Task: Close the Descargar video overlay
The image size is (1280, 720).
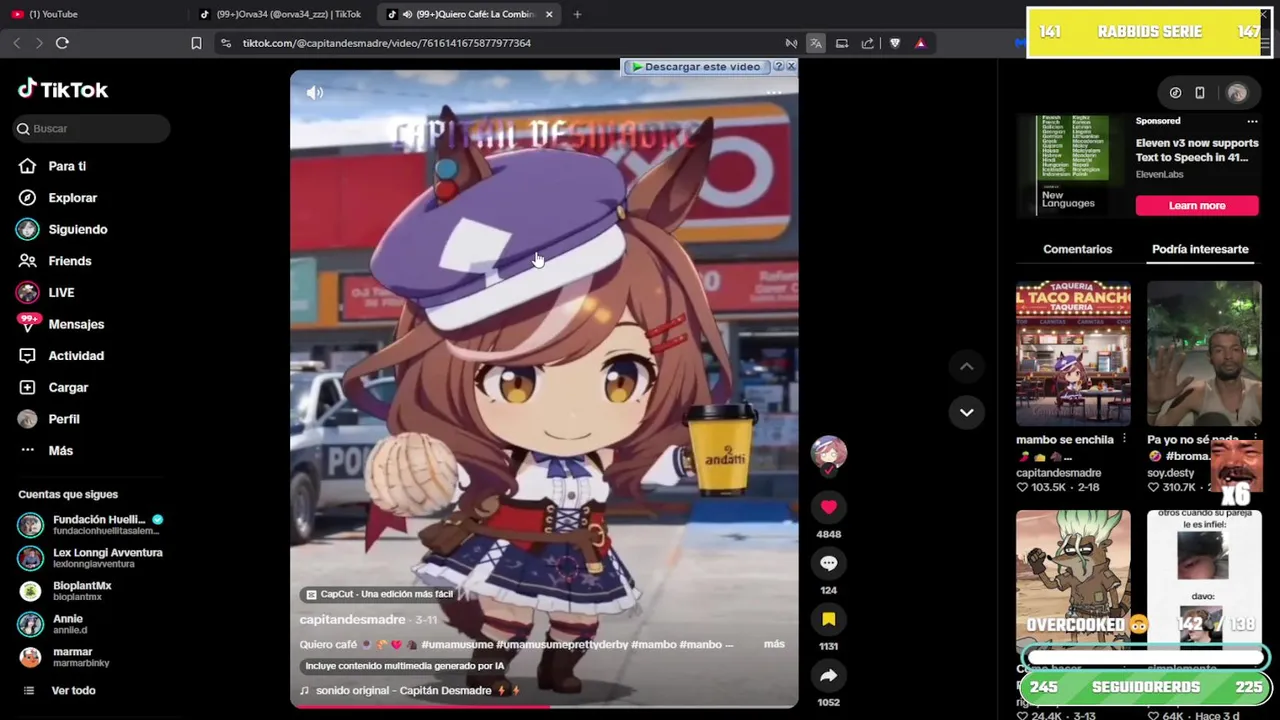Action: (791, 66)
